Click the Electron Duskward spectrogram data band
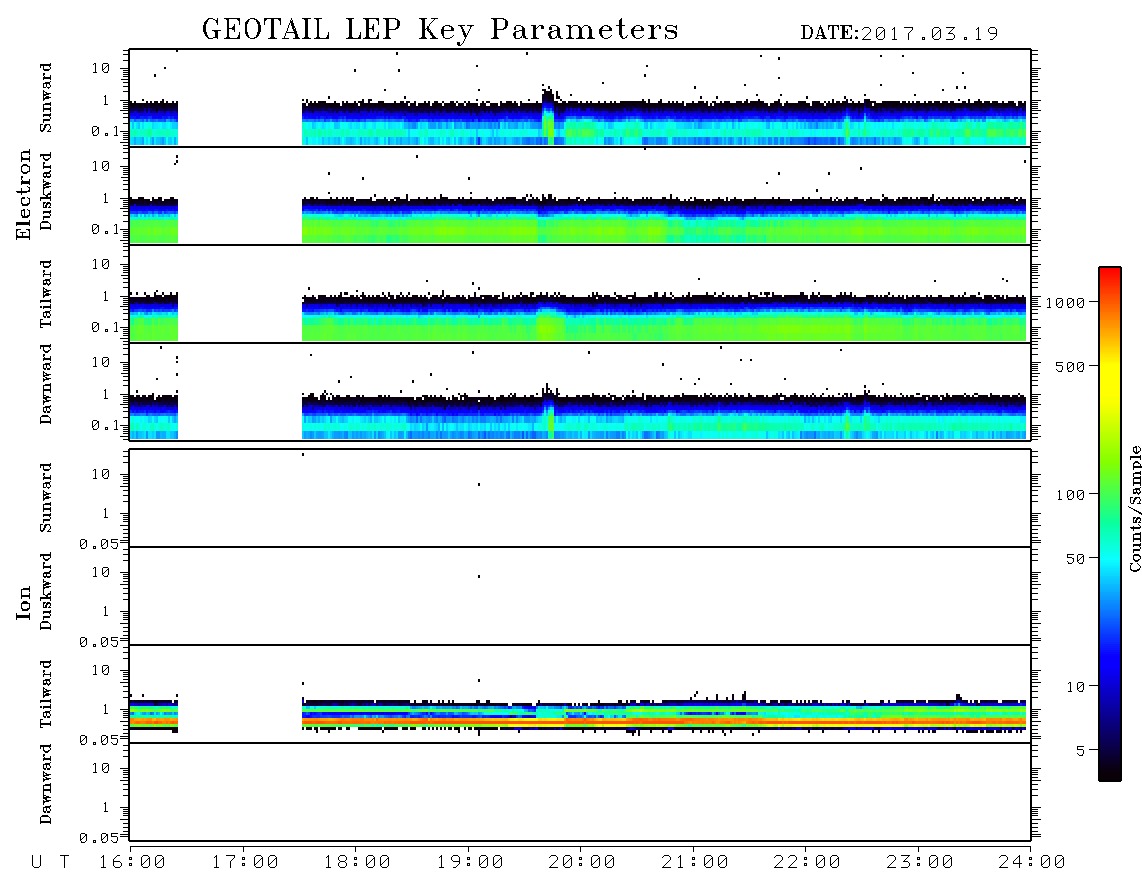 coord(663,220)
